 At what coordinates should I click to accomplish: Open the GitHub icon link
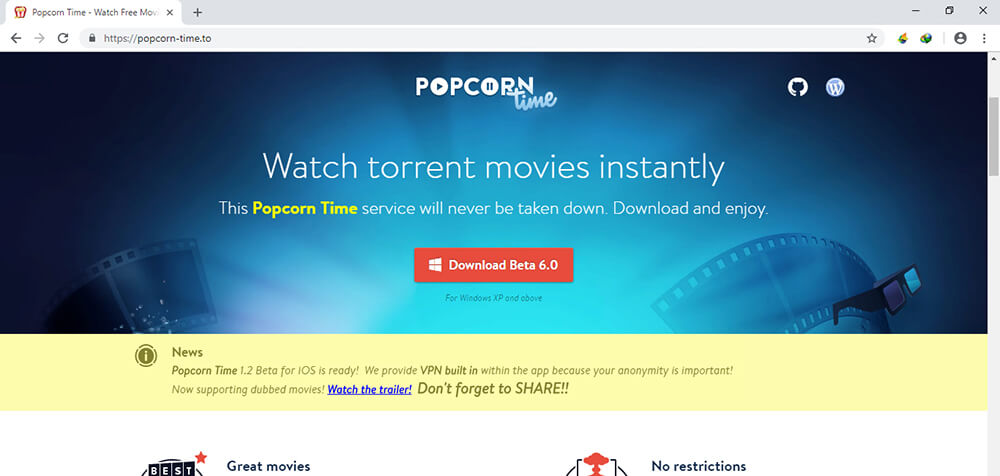(797, 87)
